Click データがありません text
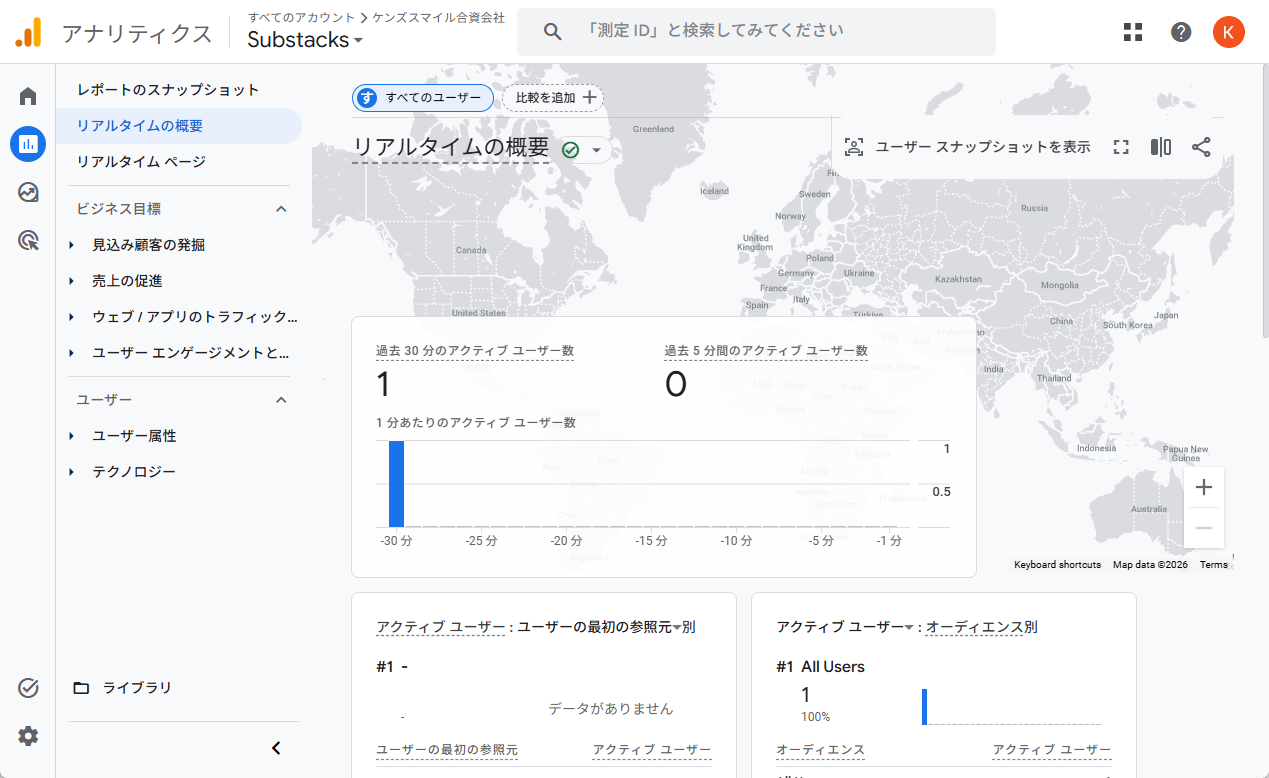 click(x=610, y=709)
